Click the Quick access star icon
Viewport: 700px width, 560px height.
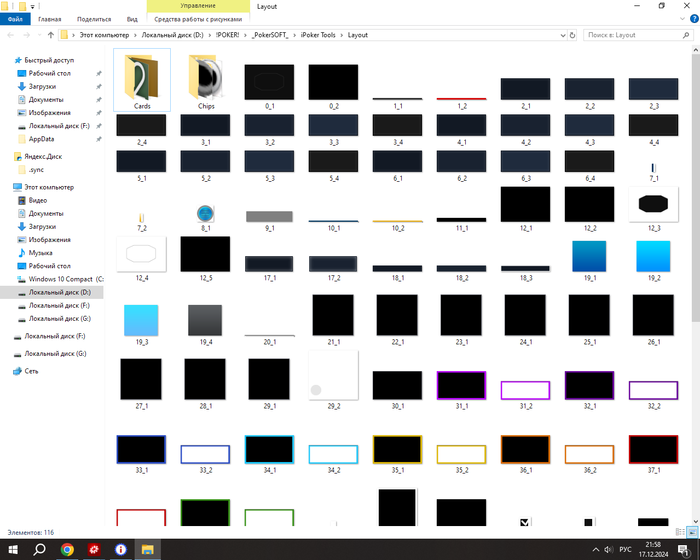pos(18,60)
